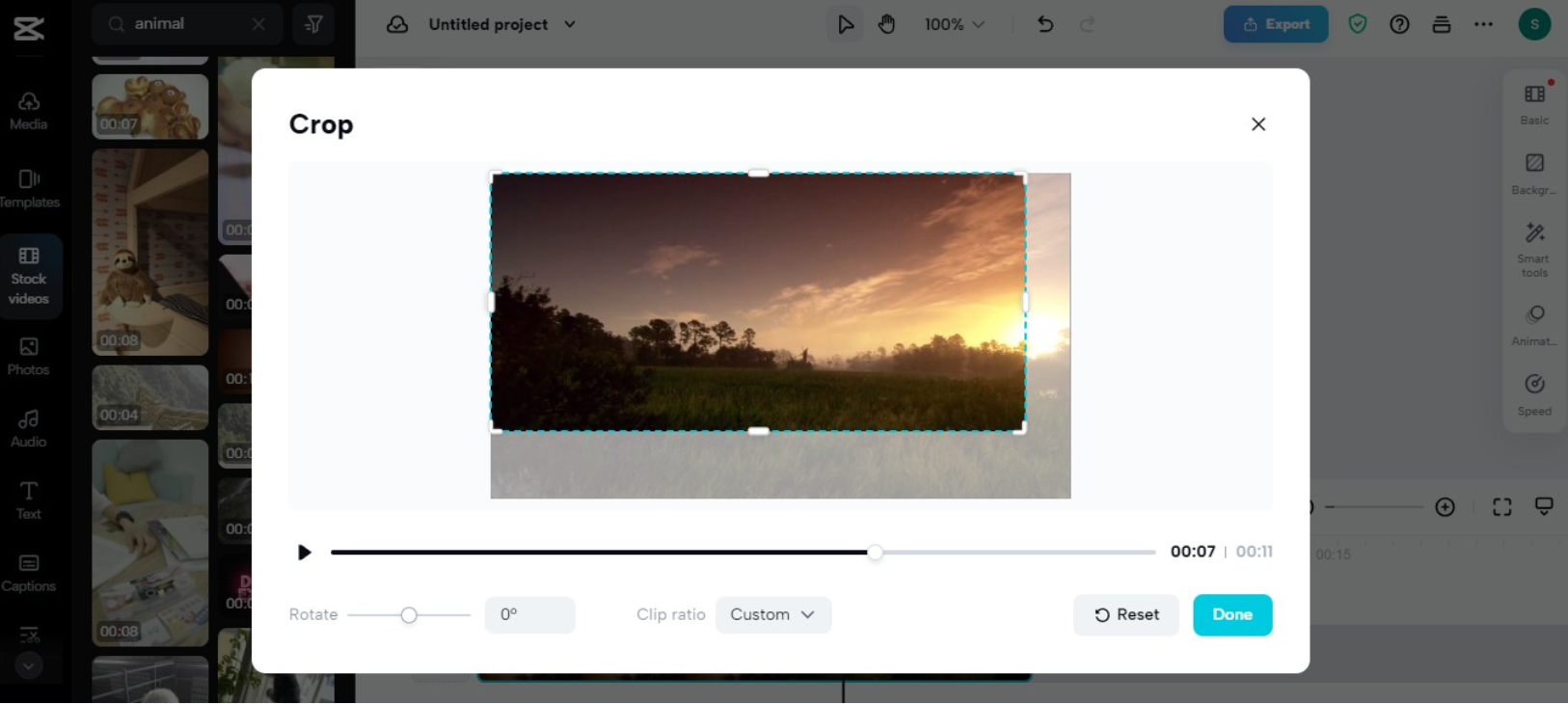Open the Captions panel
This screenshot has height=704, width=1568.
click(x=29, y=573)
